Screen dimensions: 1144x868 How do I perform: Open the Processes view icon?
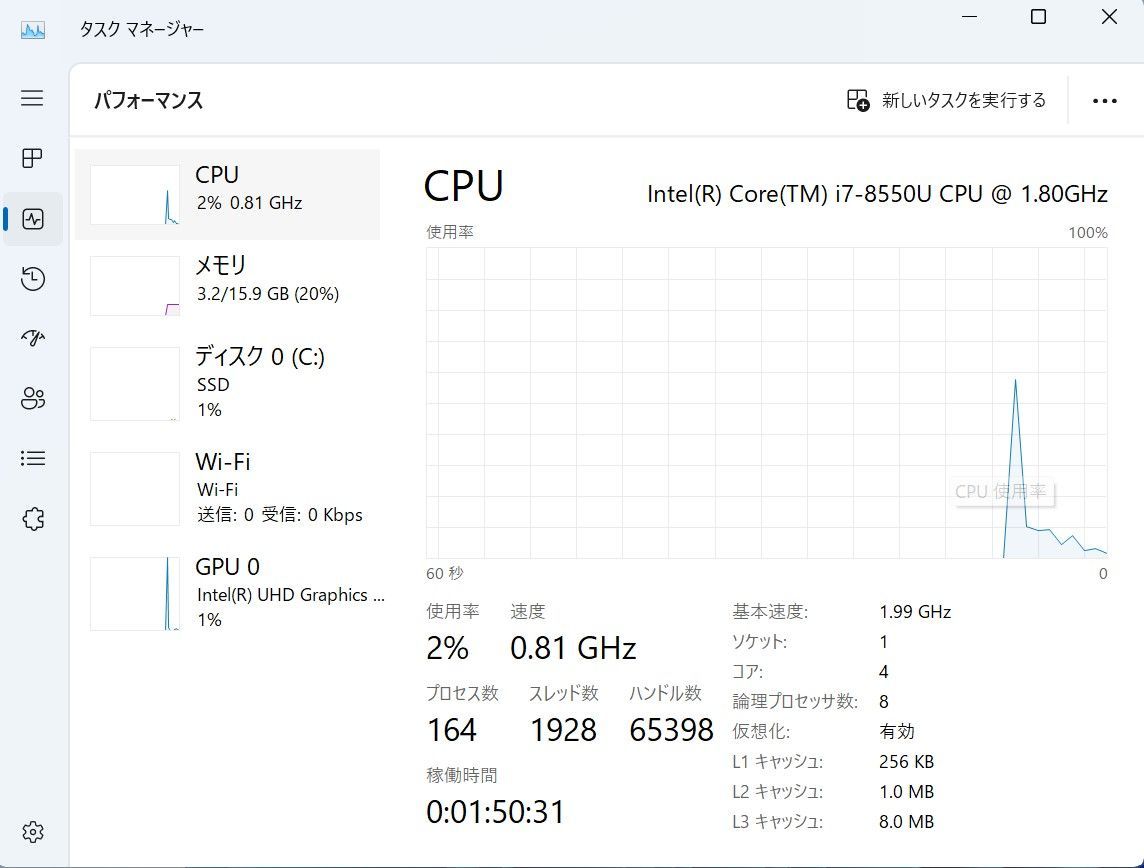click(x=32, y=158)
